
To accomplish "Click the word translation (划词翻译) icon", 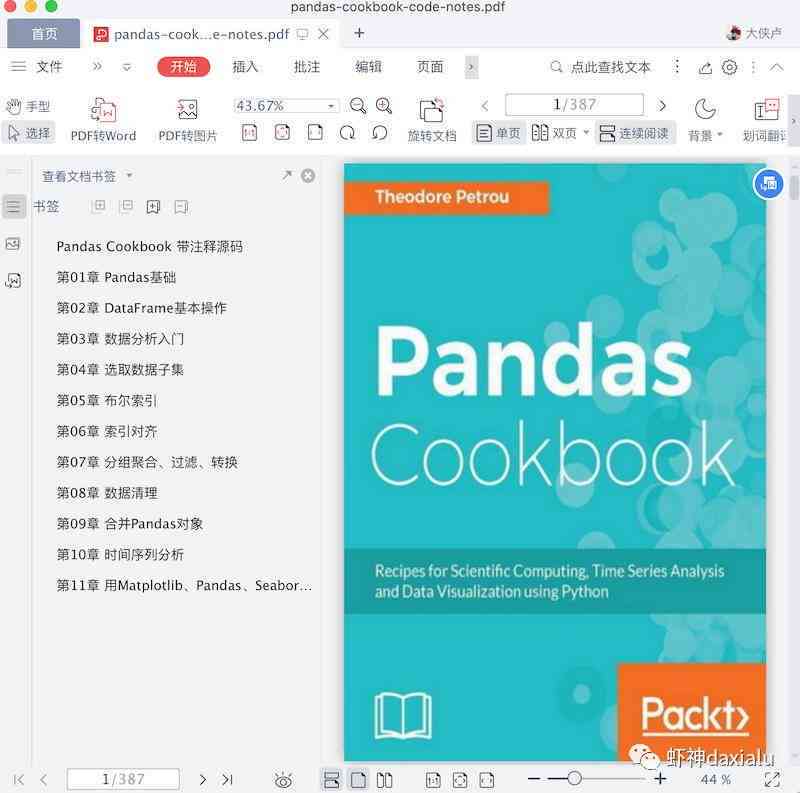I will pos(766,110).
